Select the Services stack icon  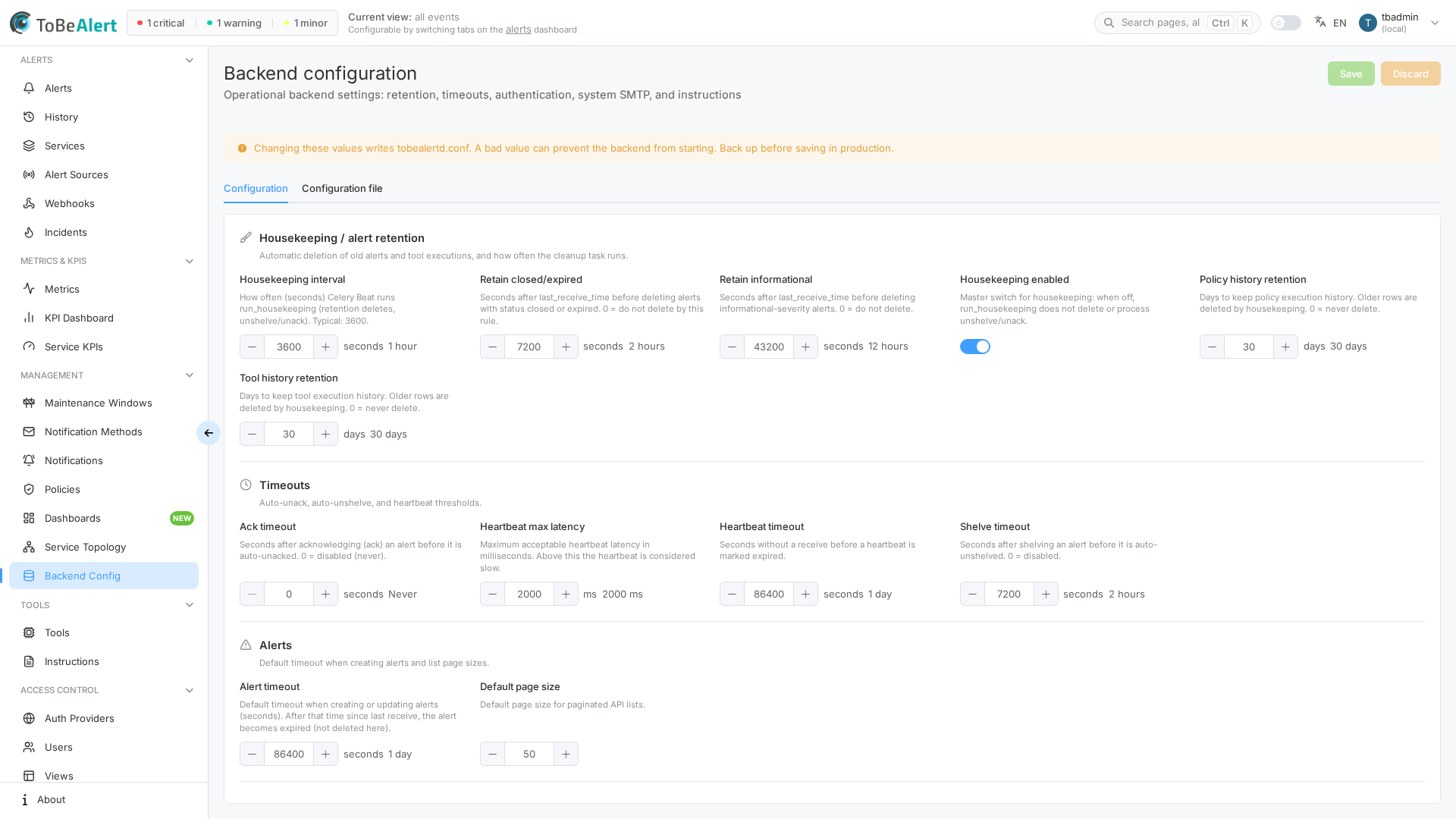[x=29, y=146]
